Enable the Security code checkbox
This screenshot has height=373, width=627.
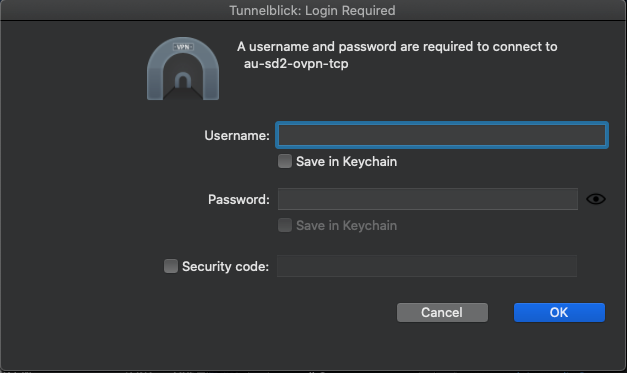point(171,266)
